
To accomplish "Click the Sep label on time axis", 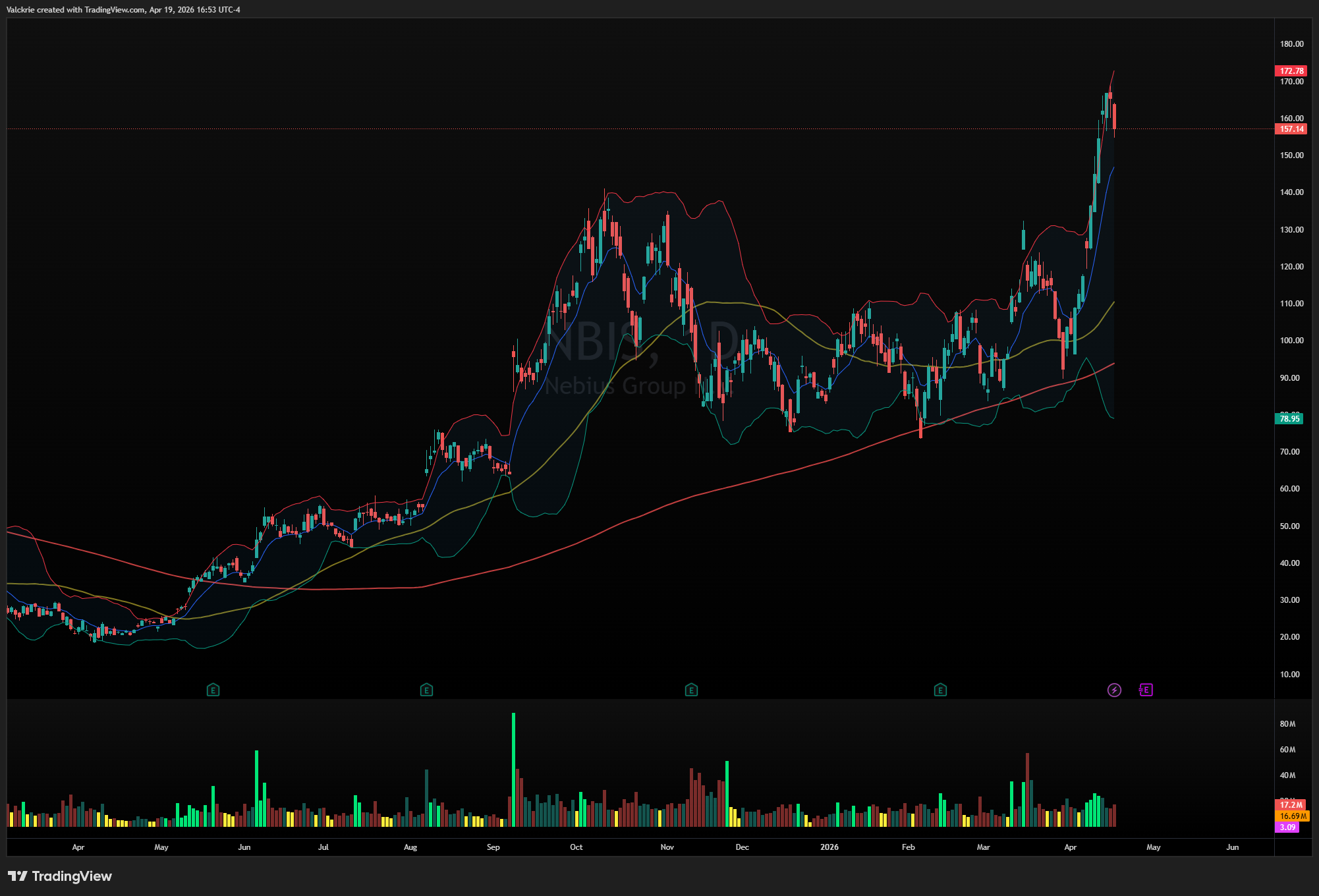I will point(493,847).
